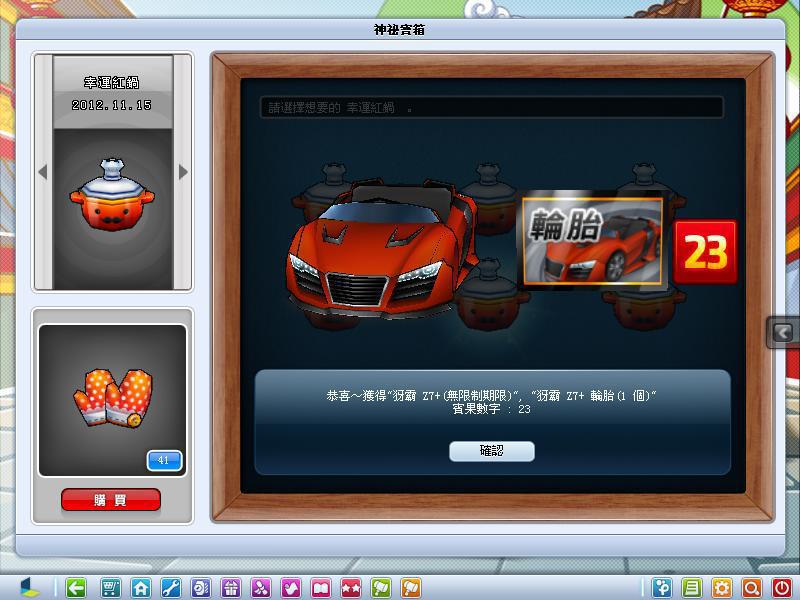Click the red 購買 purchase button
The height and width of the screenshot is (600, 800).
111,499
